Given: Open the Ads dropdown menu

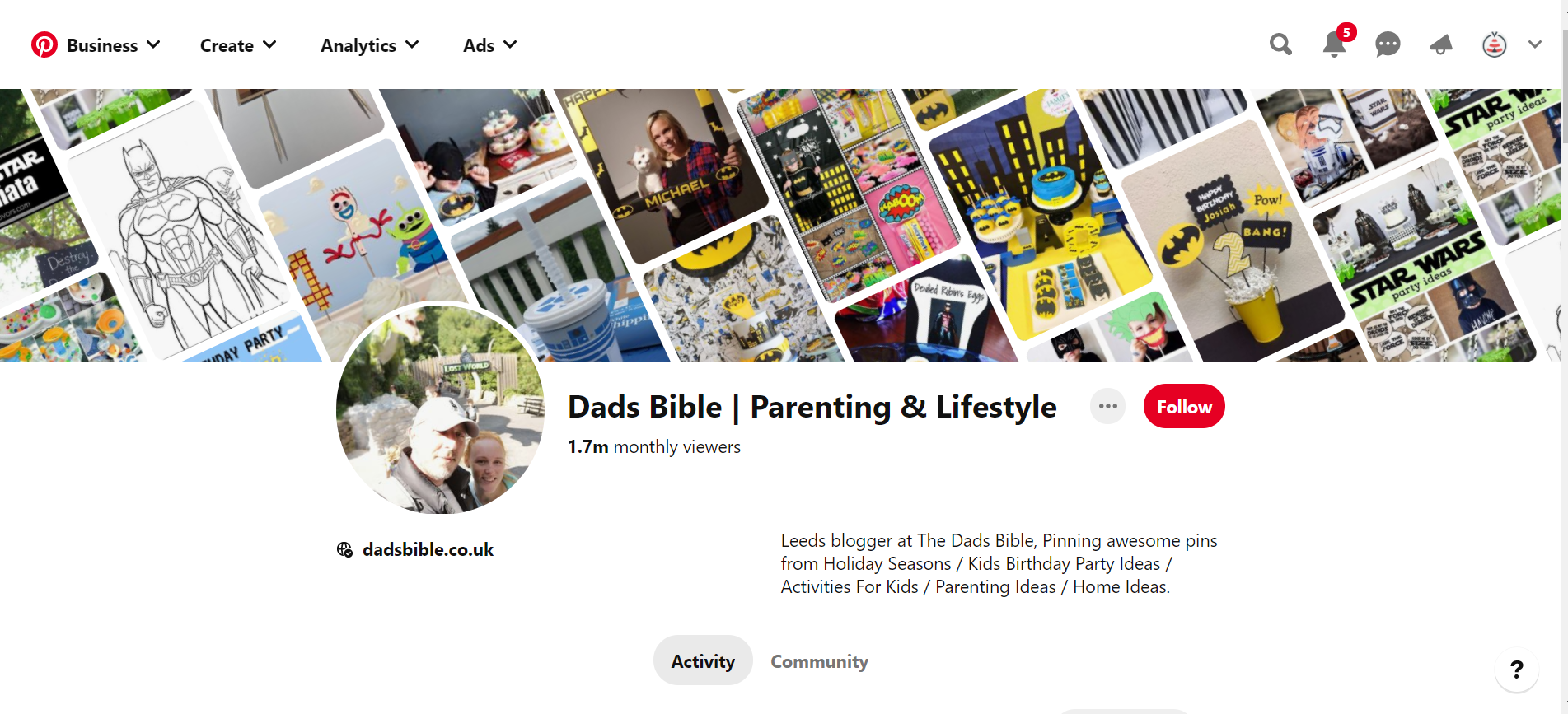Looking at the screenshot, I should click(489, 45).
